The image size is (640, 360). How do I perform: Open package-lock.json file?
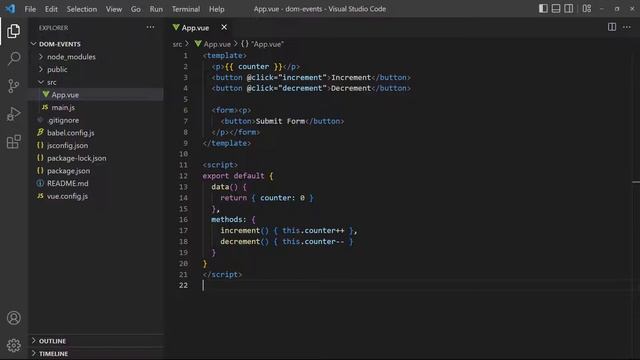96,158
